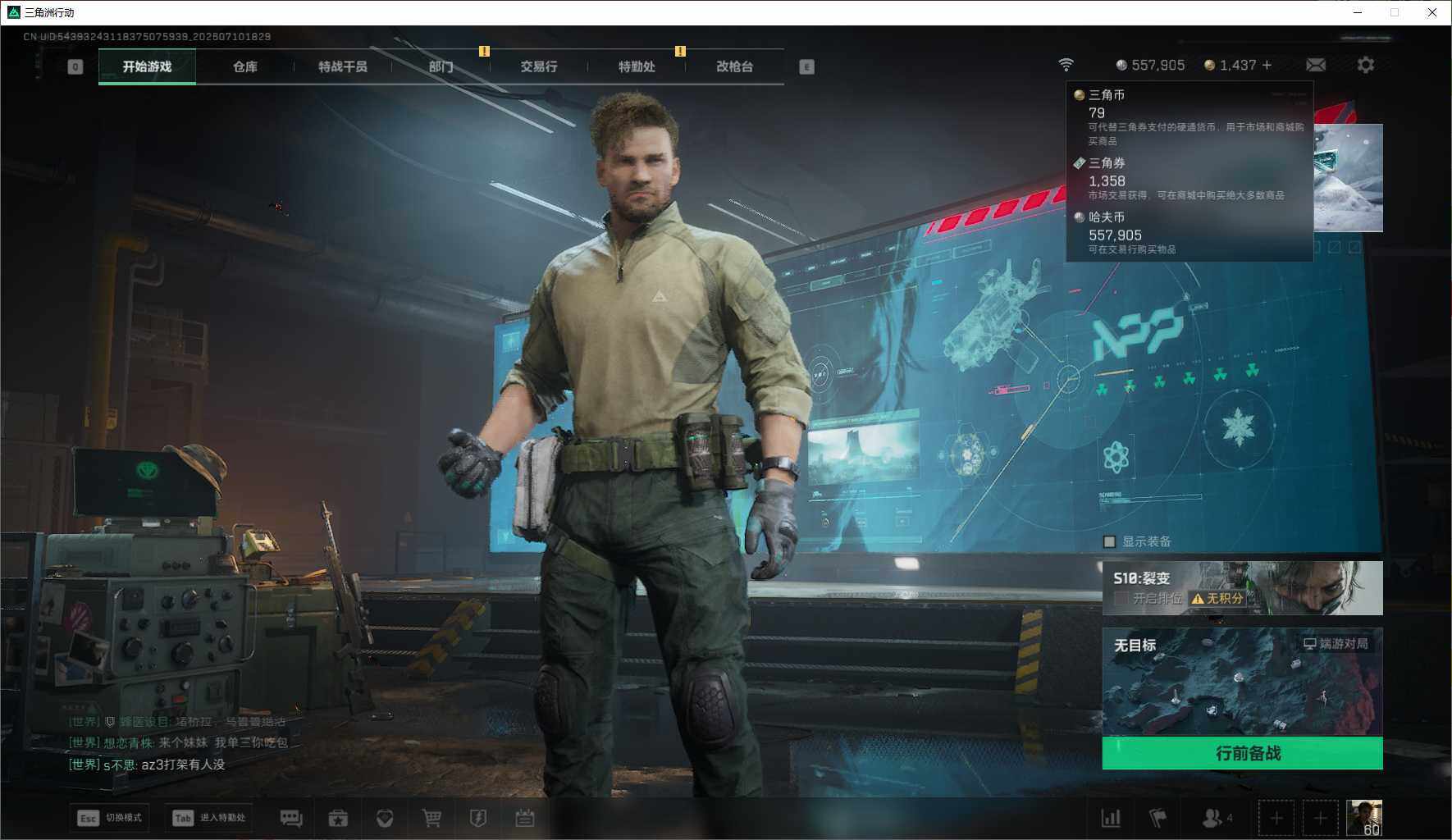Click the 切换模式 button

[110, 818]
